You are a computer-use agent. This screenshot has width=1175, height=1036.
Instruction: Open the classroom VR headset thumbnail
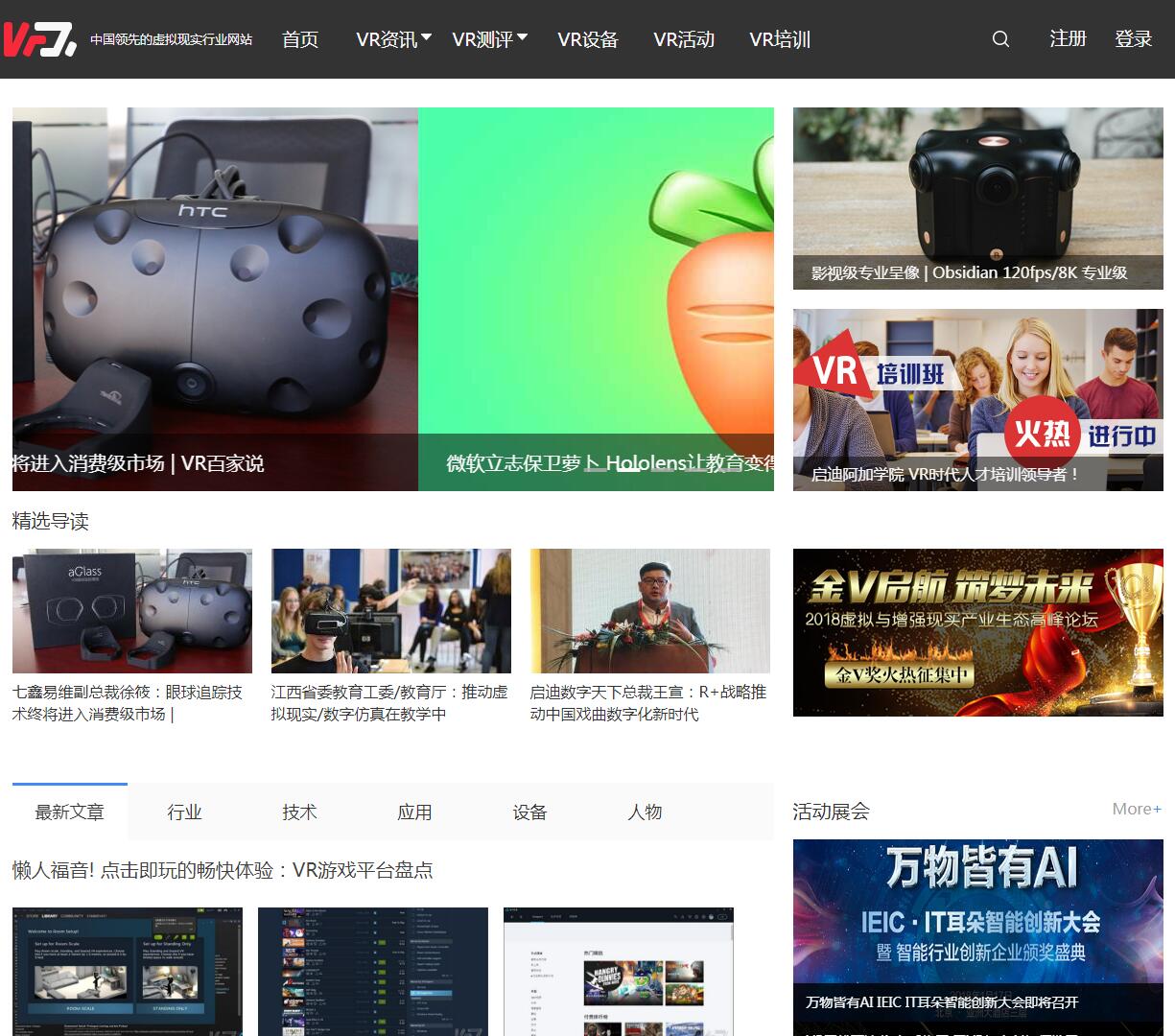point(391,611)
